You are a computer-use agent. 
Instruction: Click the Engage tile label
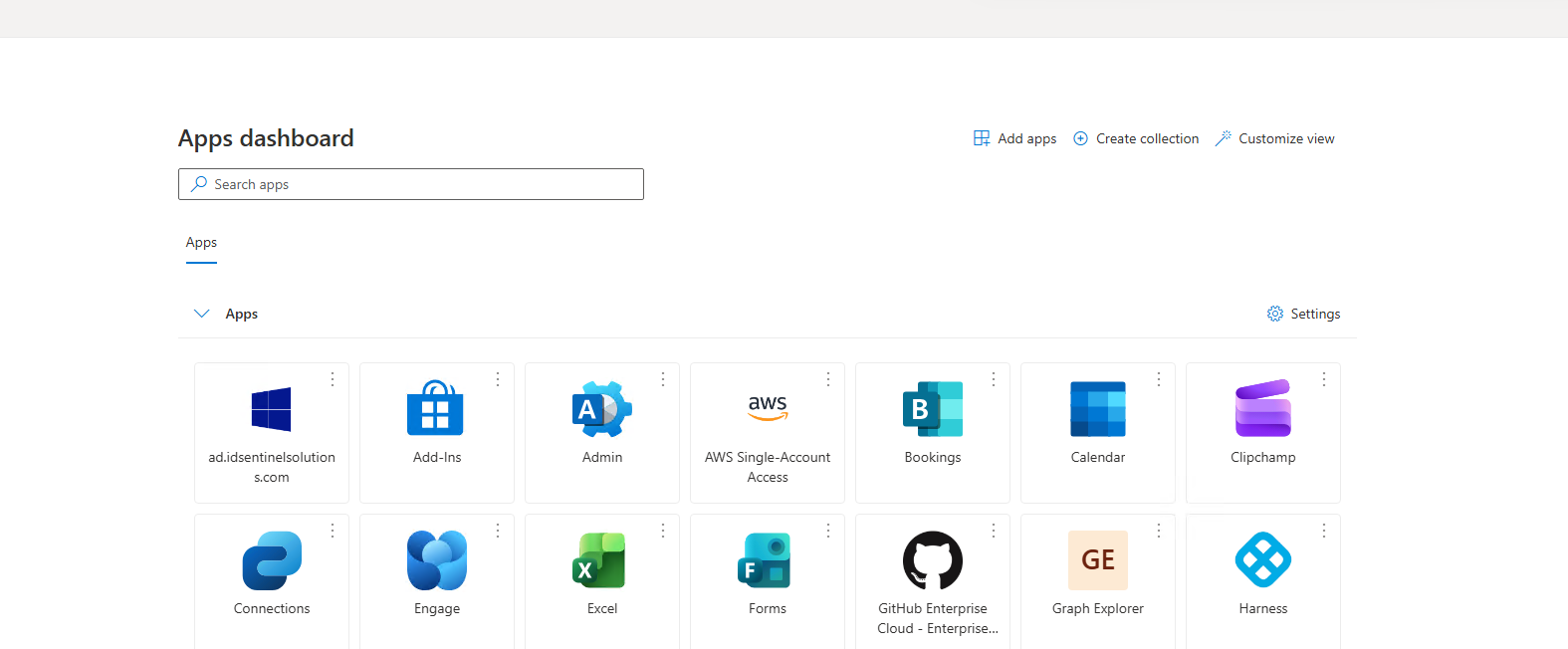(x=437, y=608)
